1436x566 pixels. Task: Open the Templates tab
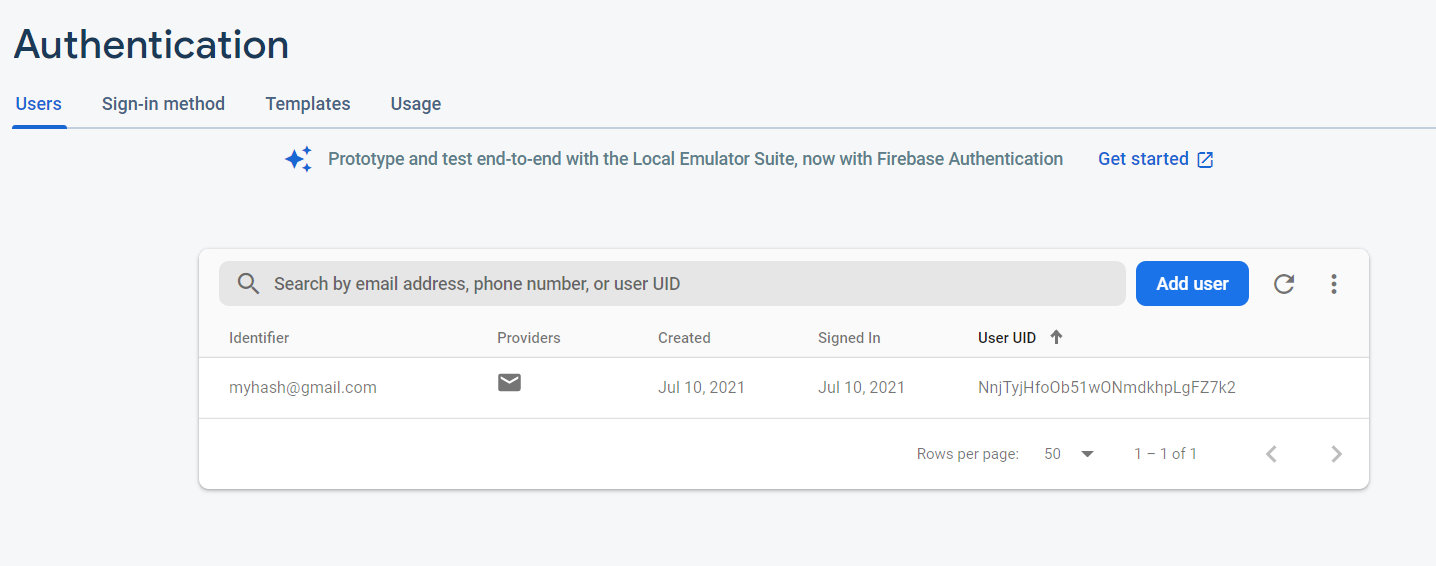tap(308, 104)
